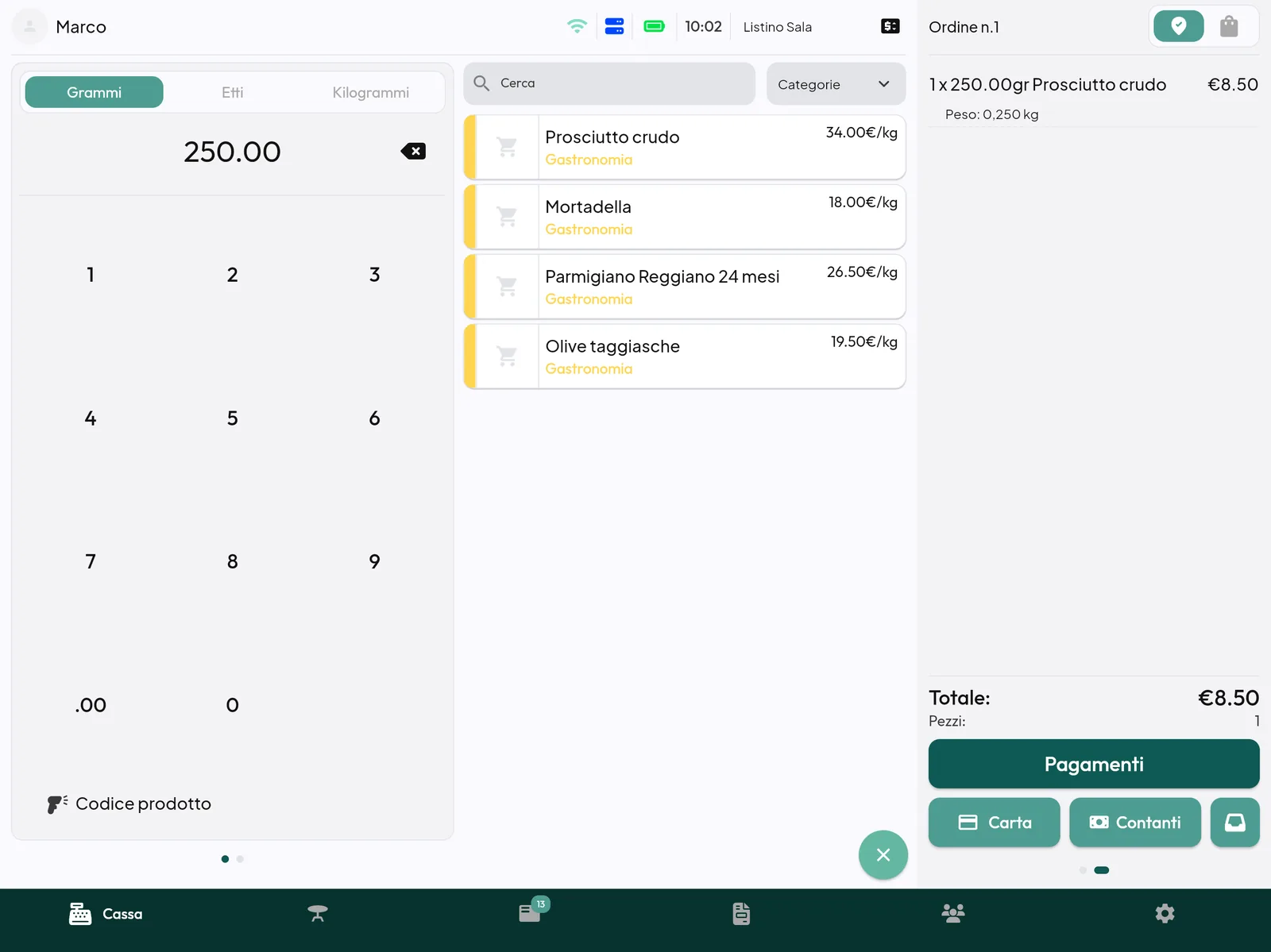
Task: Open orders icon with badge 13
Action: [x=531, y=913]
